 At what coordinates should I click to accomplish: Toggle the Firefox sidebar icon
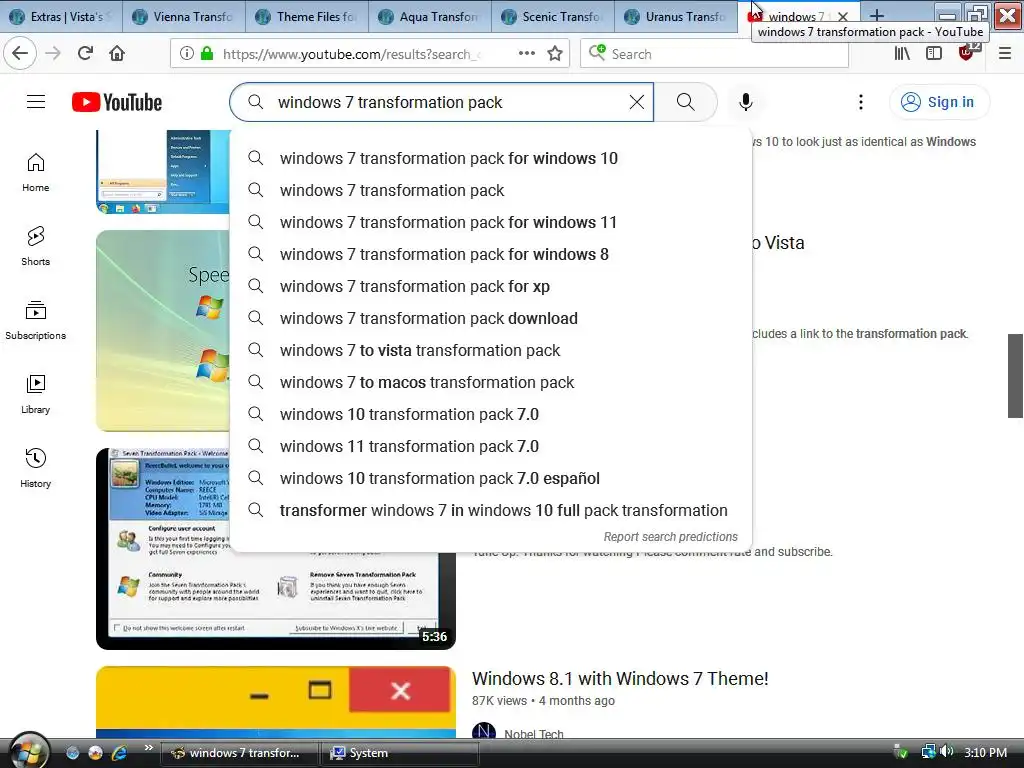(x=934, y=54)
